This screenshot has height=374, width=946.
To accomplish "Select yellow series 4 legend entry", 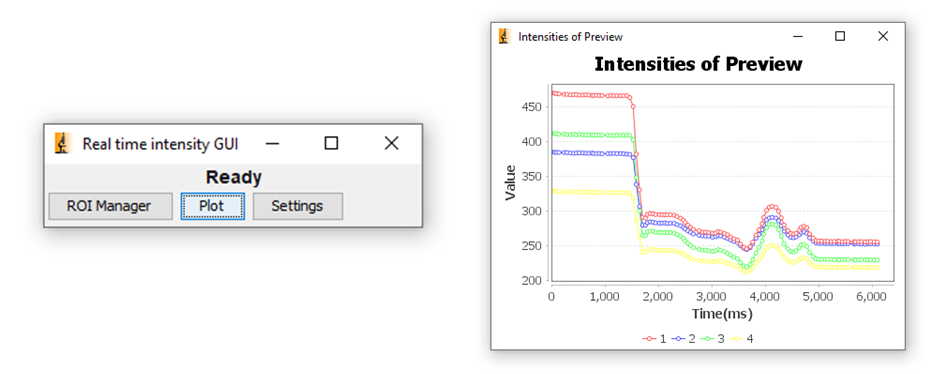I will tap(741, 339).
